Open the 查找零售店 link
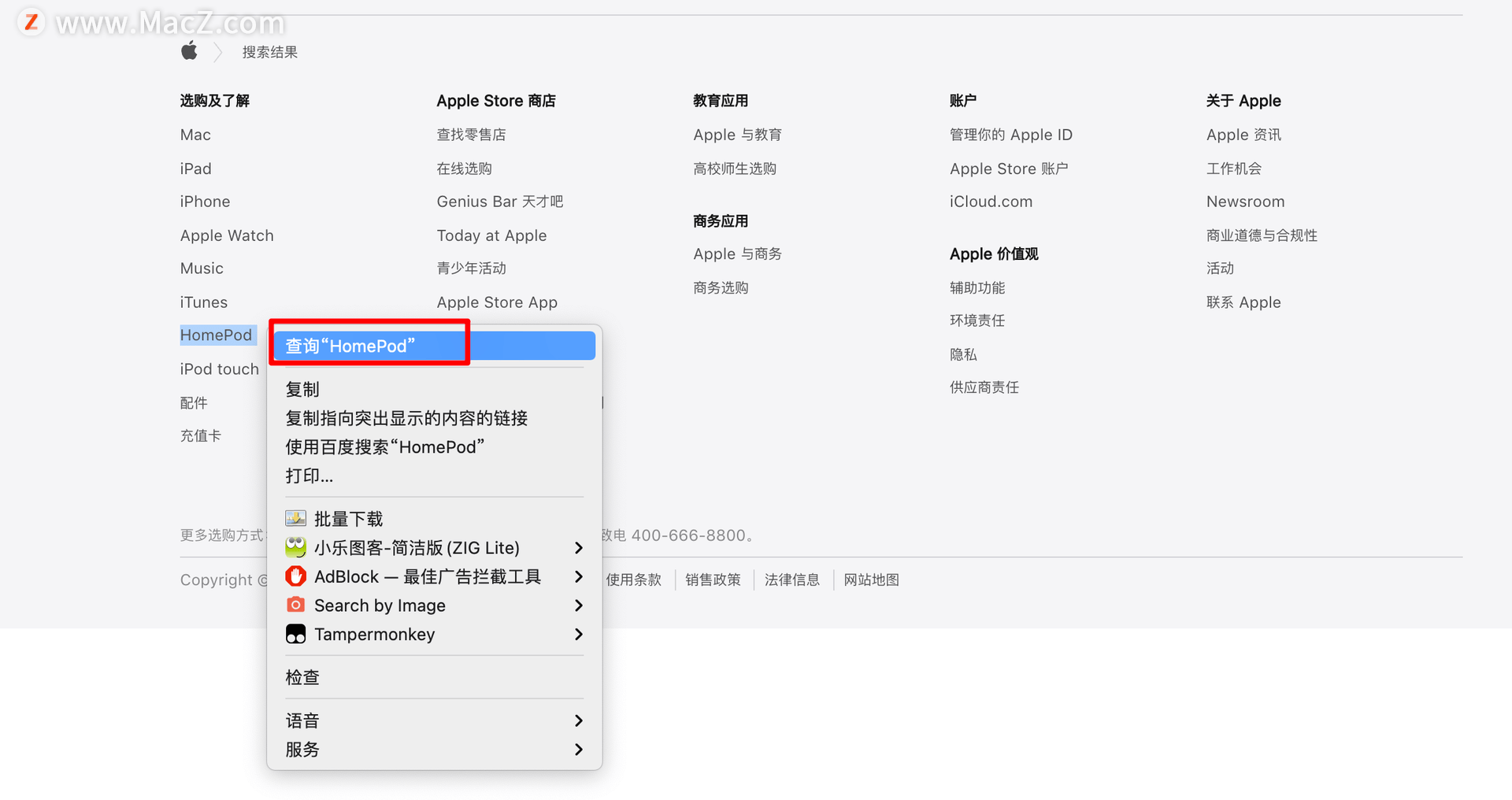Viewport: 1512px width, 800px height. [472, 135]
